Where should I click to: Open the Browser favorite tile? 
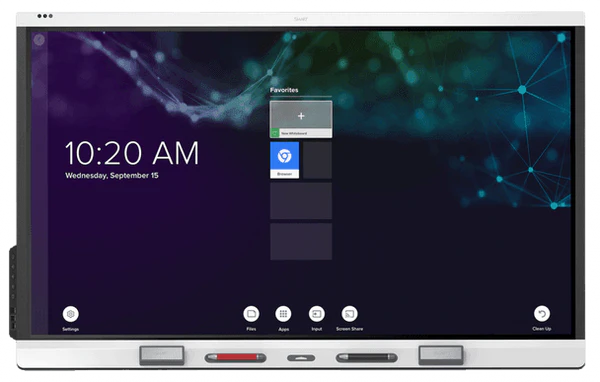(x=284, y=160)
